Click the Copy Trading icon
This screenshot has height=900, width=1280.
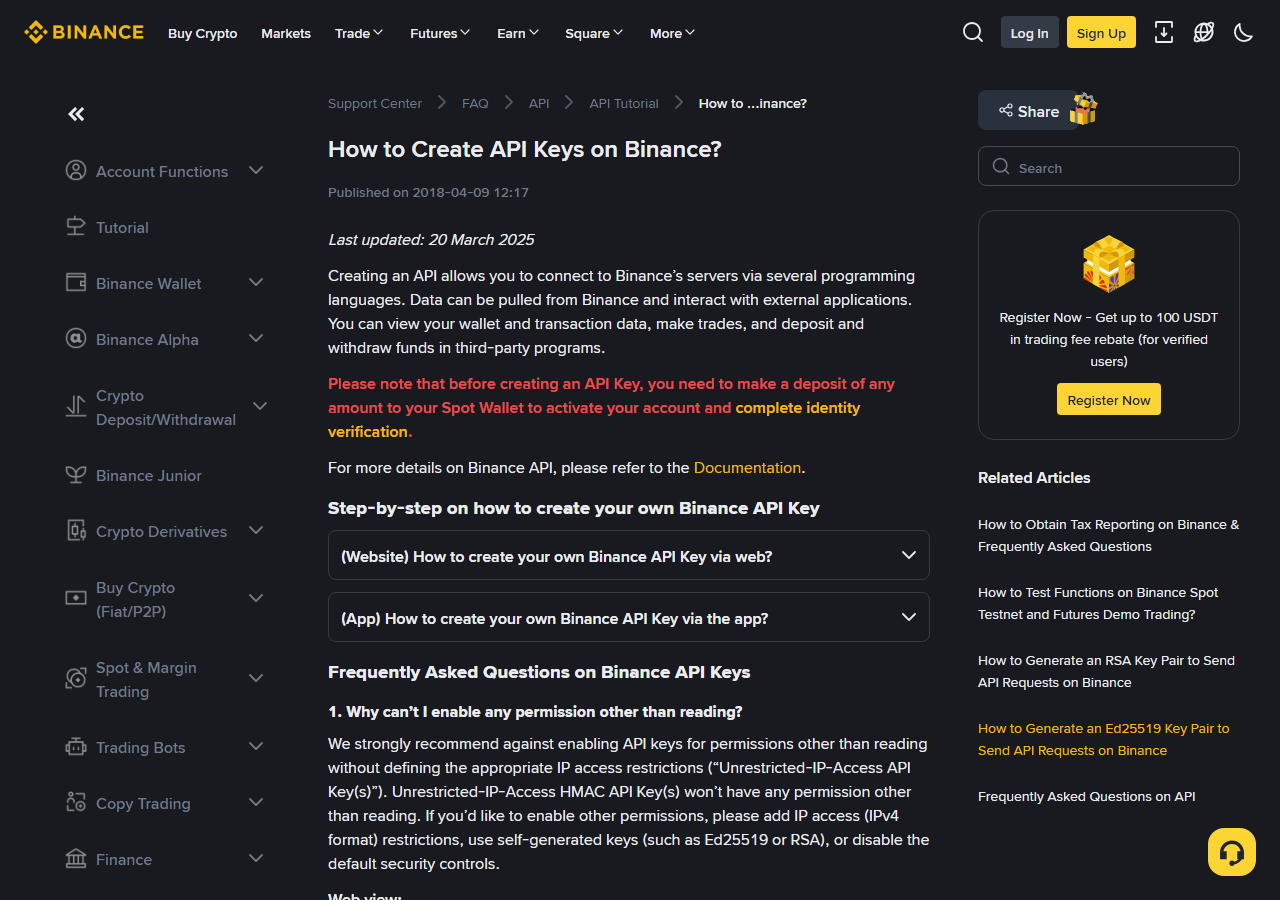[76, 802]
